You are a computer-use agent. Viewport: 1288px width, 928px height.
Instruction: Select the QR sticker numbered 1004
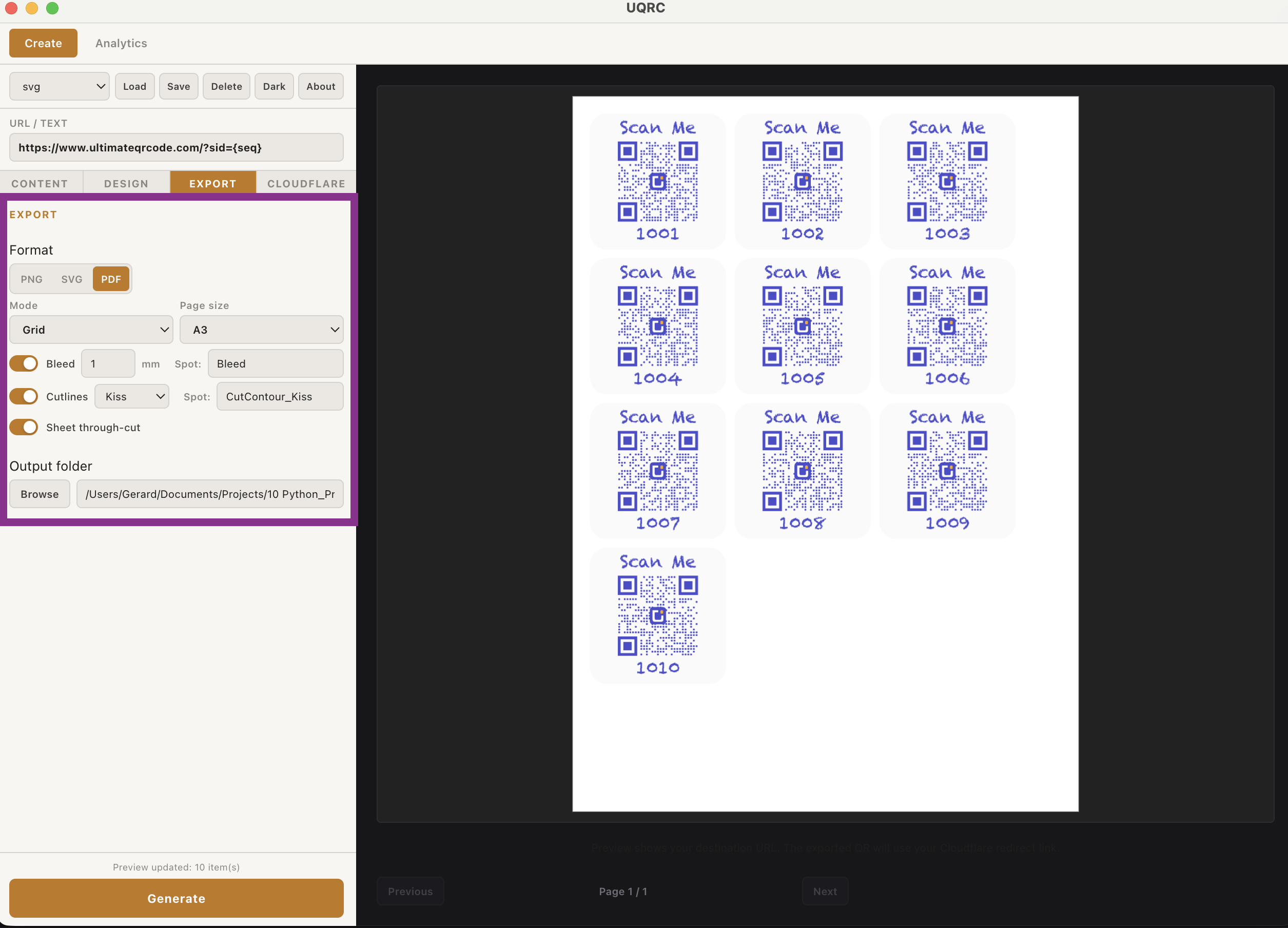[658, 326]
